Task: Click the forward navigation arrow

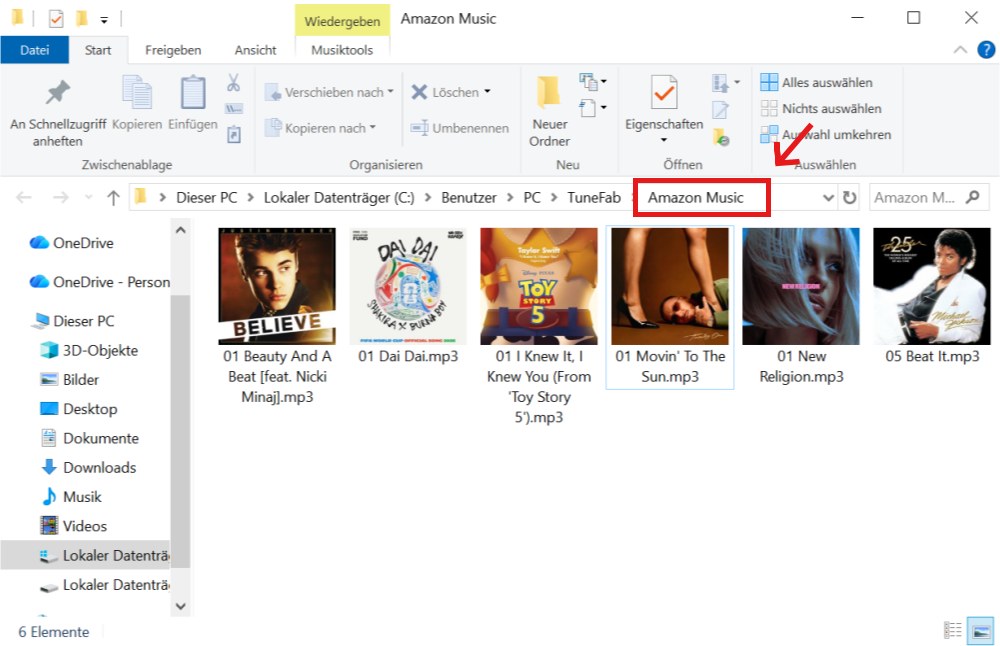Action: 61,198
